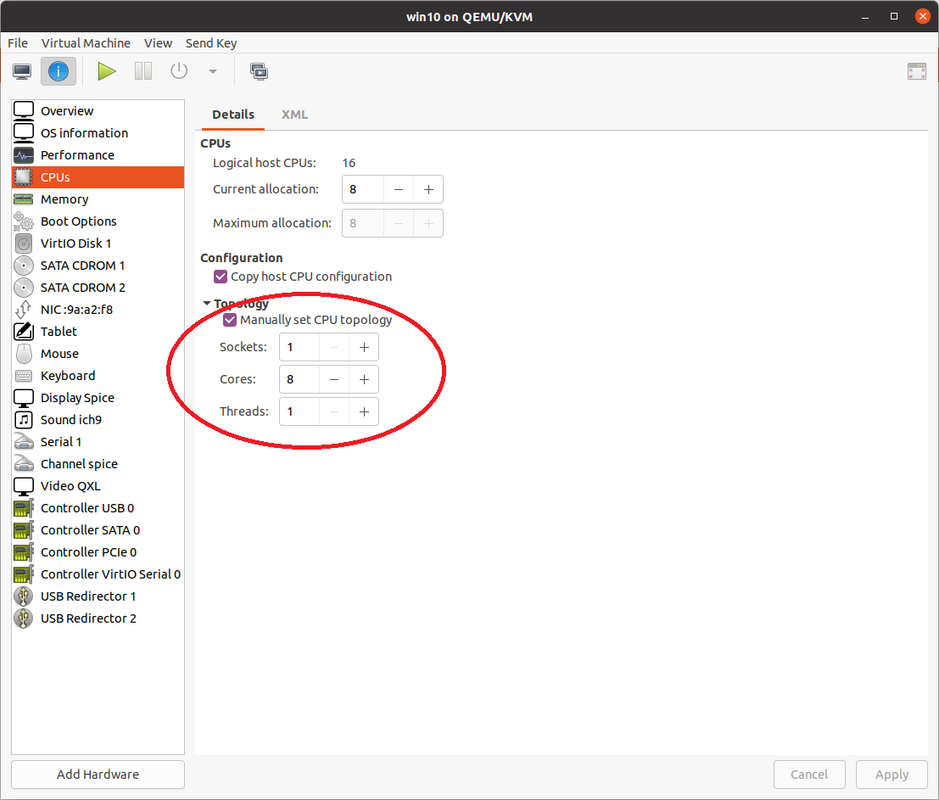Click the Cancel button
939x800 pixels.
point(809,775)
